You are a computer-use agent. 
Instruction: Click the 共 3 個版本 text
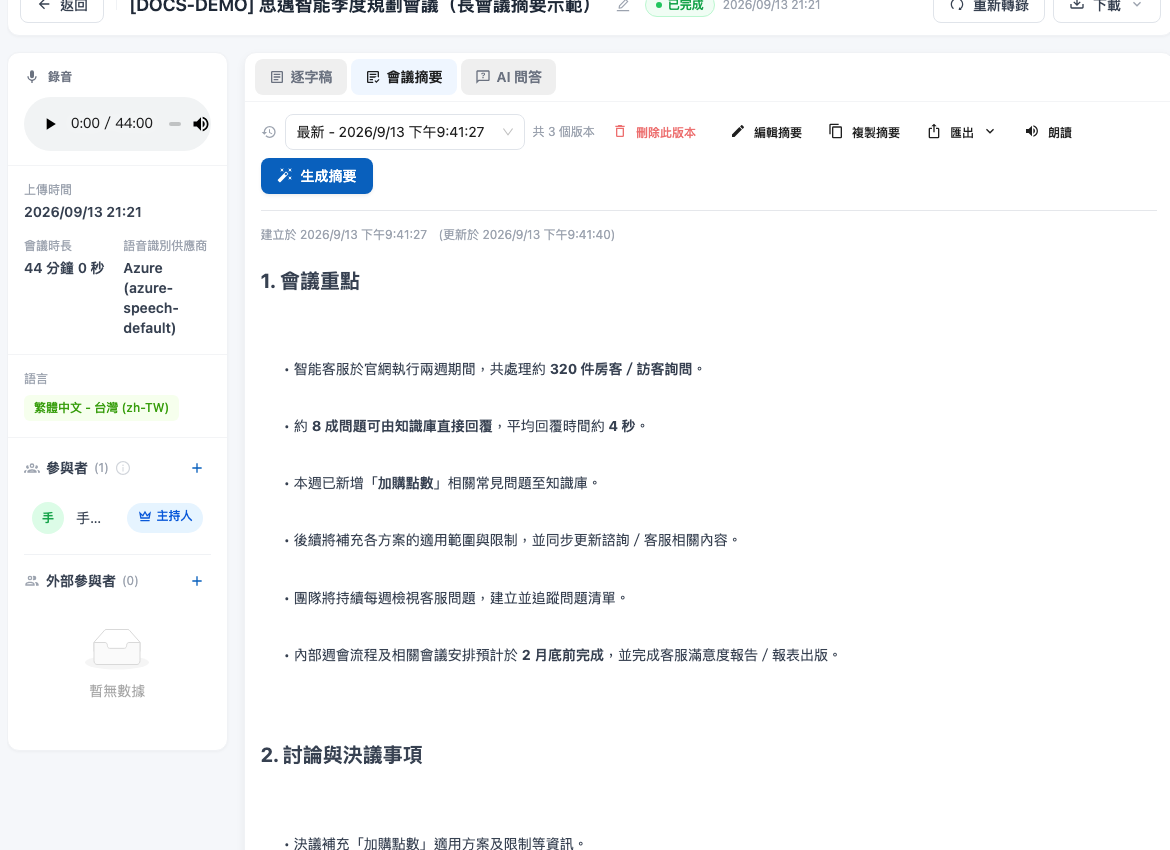point(563,132)
